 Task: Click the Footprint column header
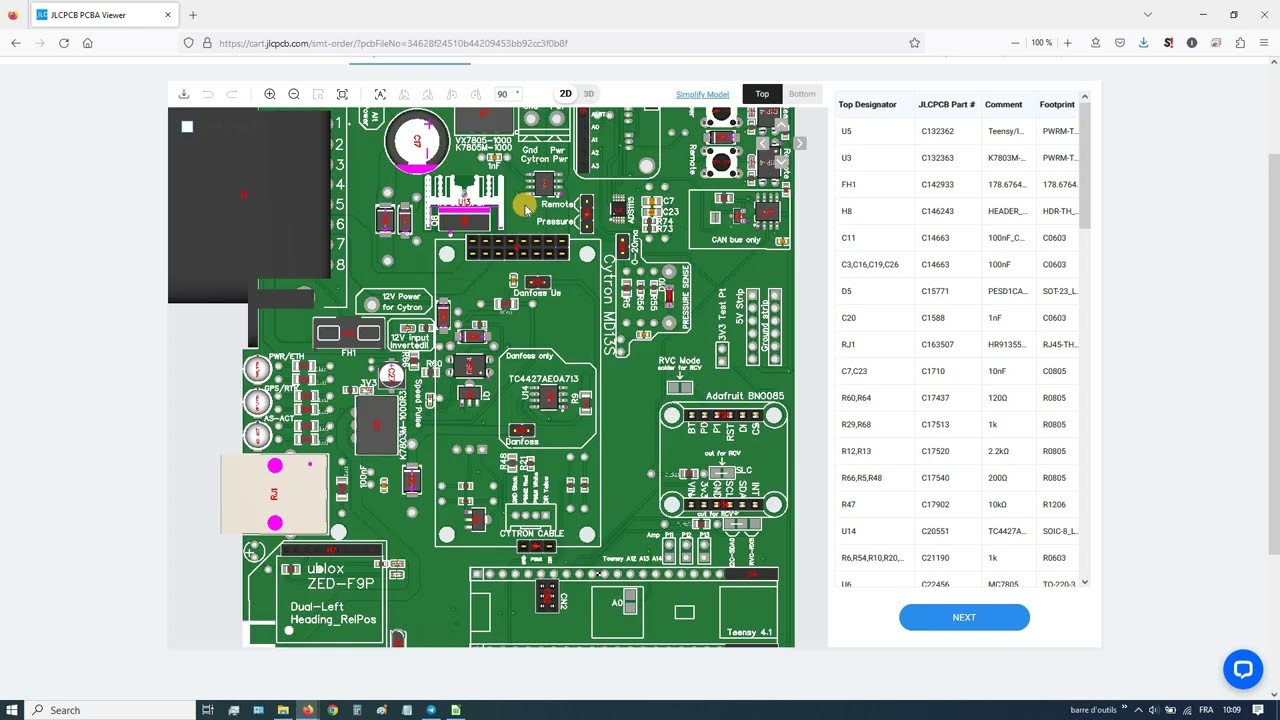point(1057,104)
